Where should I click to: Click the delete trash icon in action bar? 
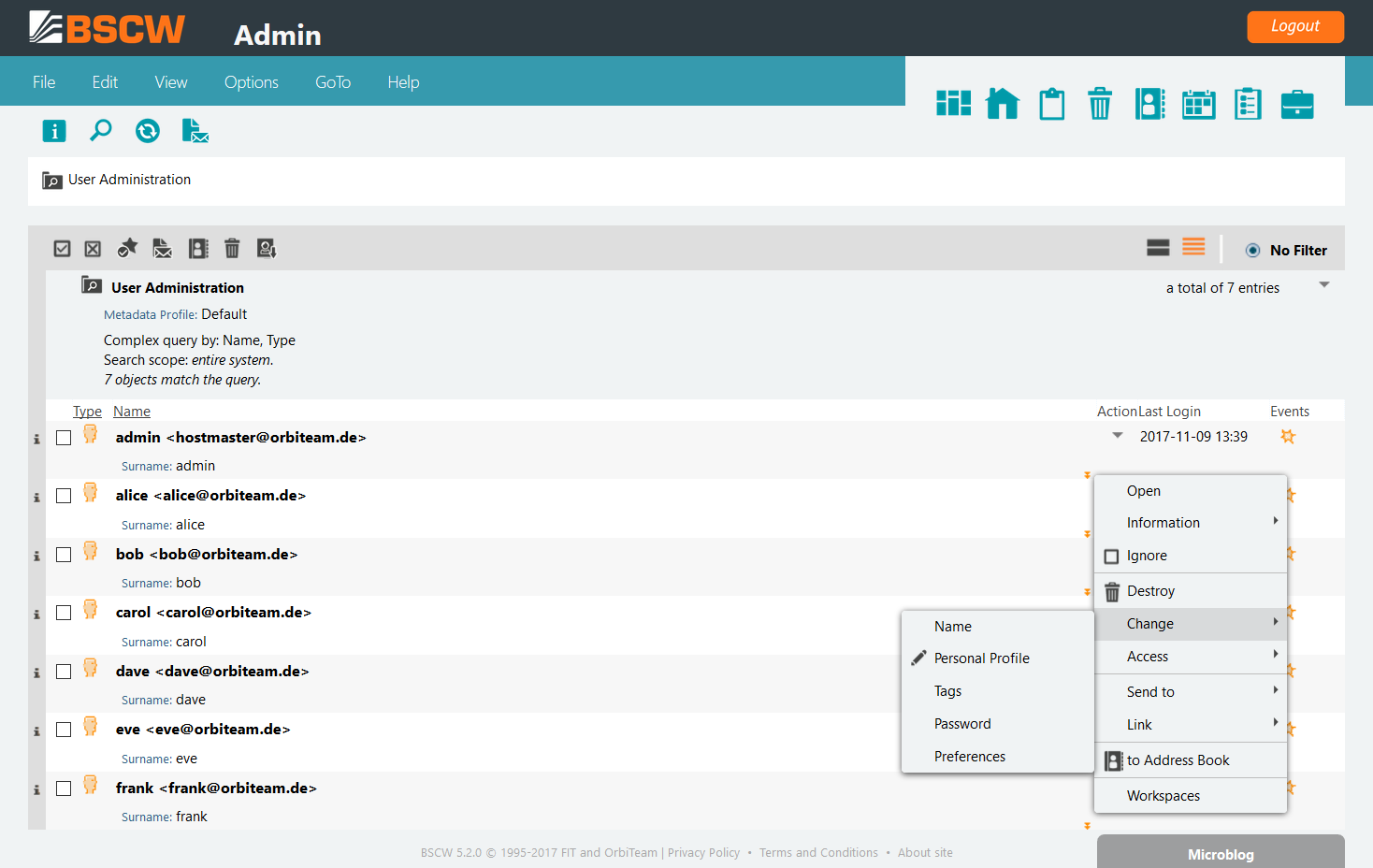click(x=232, y=248)
